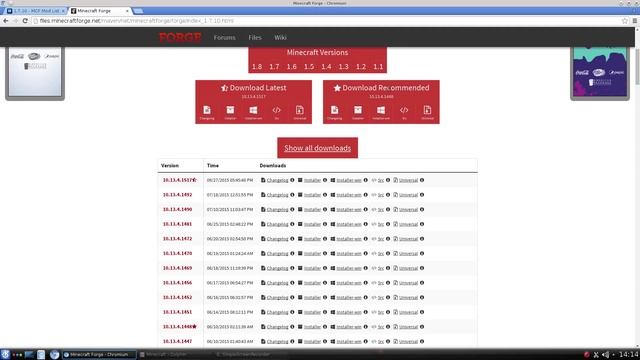Click Installer-win icon under Download Recommended

click(381, 111)
